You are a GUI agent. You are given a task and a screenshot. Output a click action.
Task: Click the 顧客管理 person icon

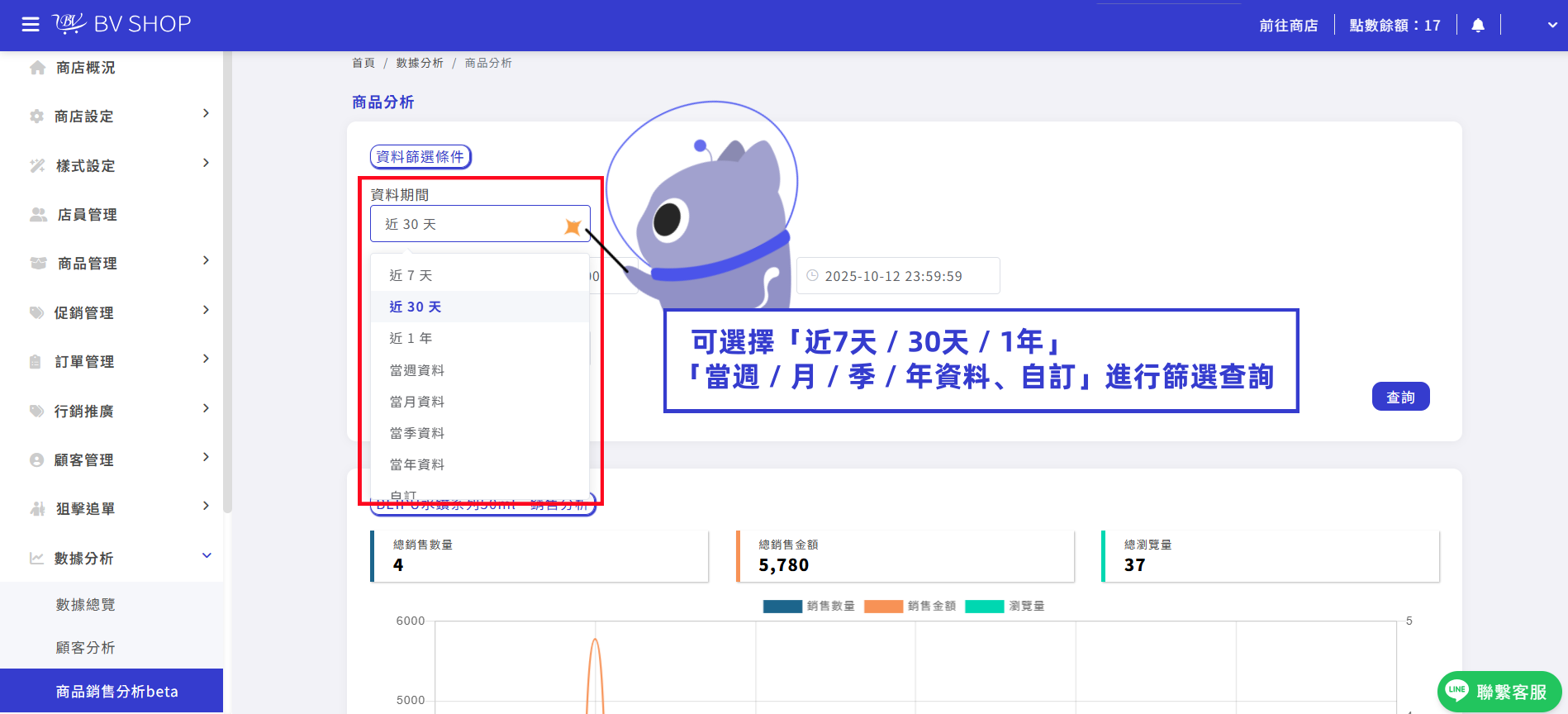tap(36, 460)
